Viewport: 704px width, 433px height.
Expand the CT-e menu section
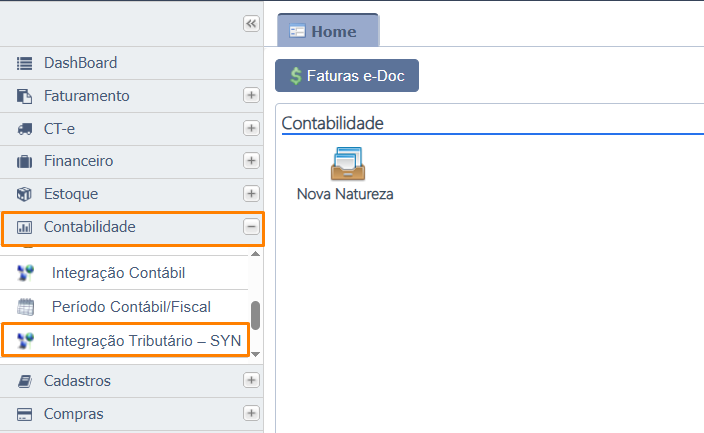[251, 129]
